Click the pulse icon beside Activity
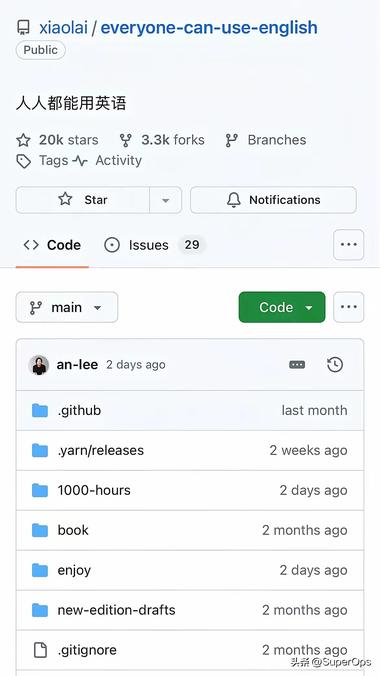This screenshot has width=380, height=676. (80, 161)
